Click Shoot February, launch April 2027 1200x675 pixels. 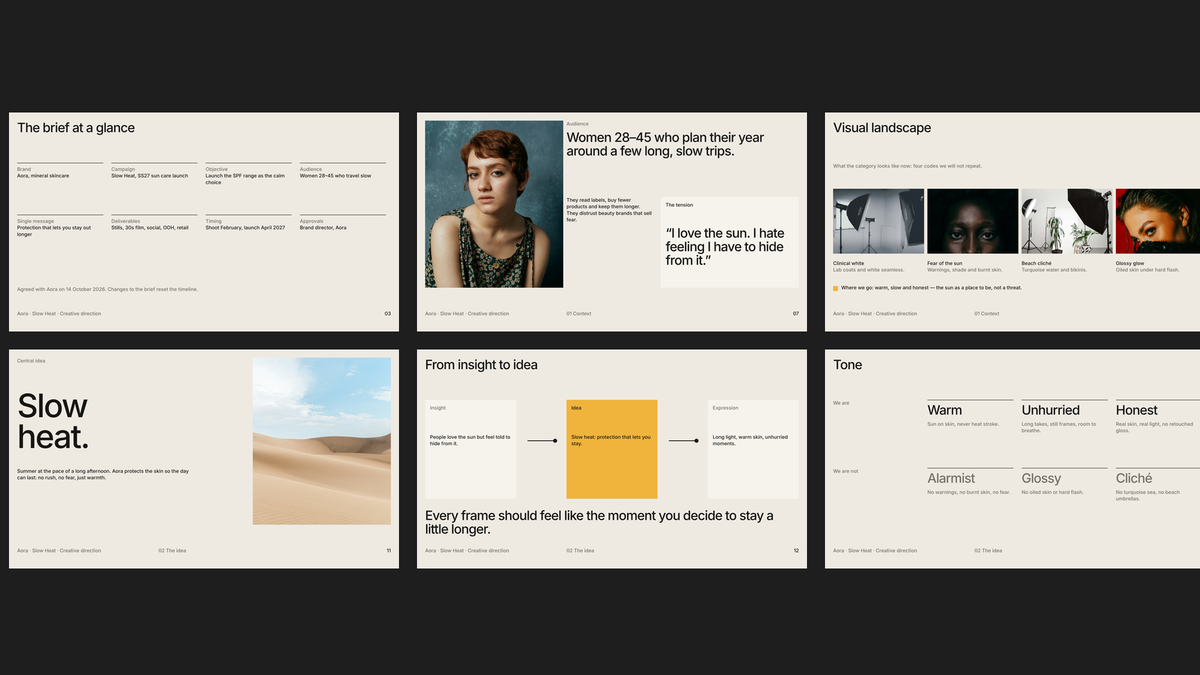point(245,228)
